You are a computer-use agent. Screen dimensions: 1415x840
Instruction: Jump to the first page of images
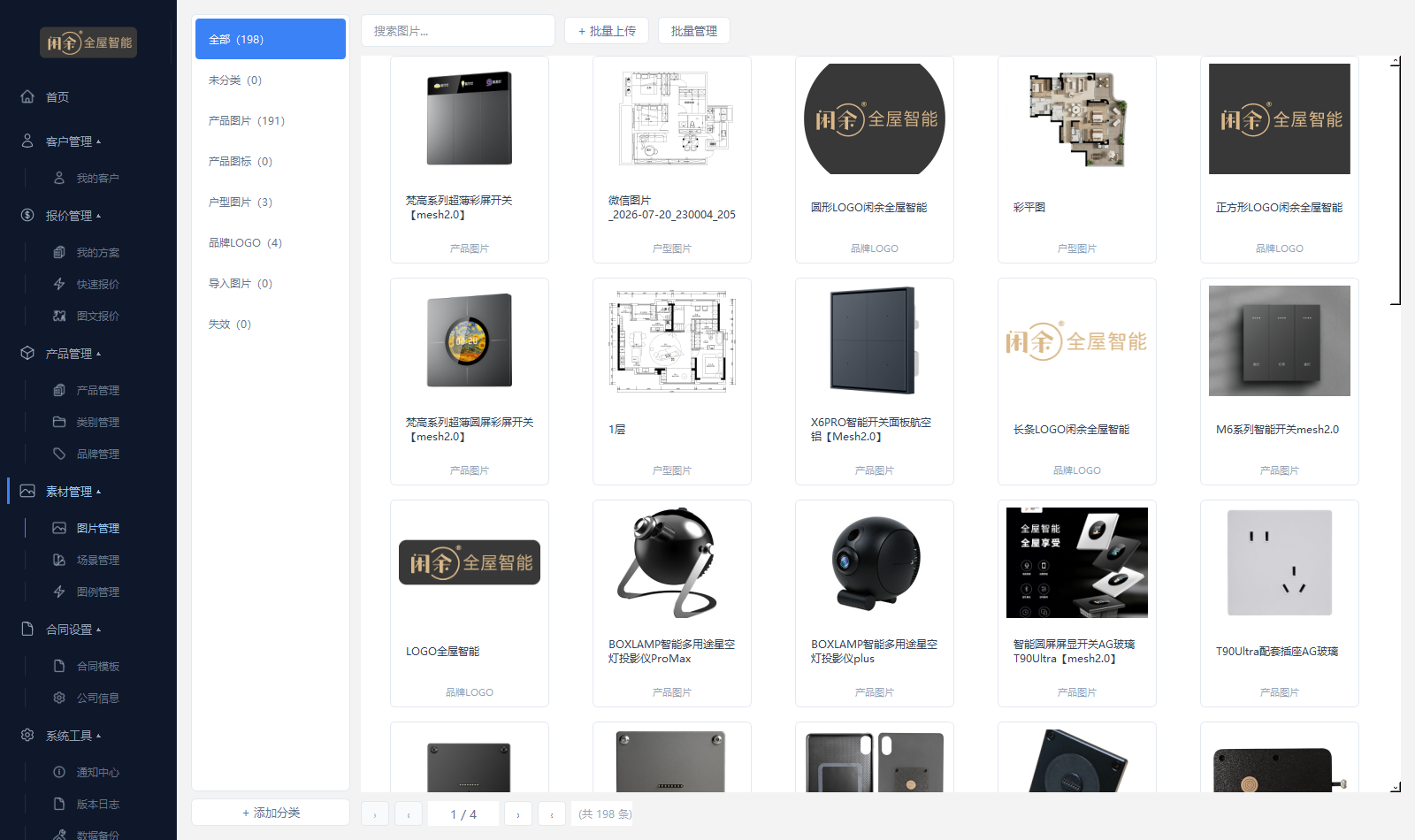(x=375, y=814)
